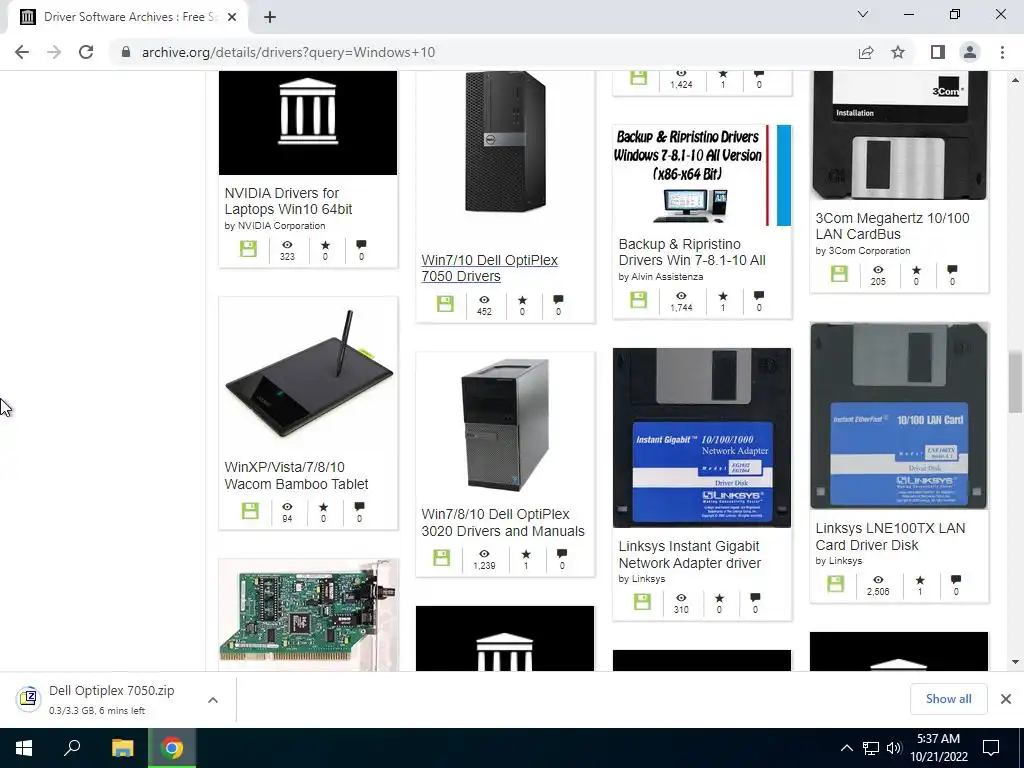Image resolution: width=1024 pixels, height=768 pixels.
Task: Bookmark this page with the star icon
Action: pos(898,52)
